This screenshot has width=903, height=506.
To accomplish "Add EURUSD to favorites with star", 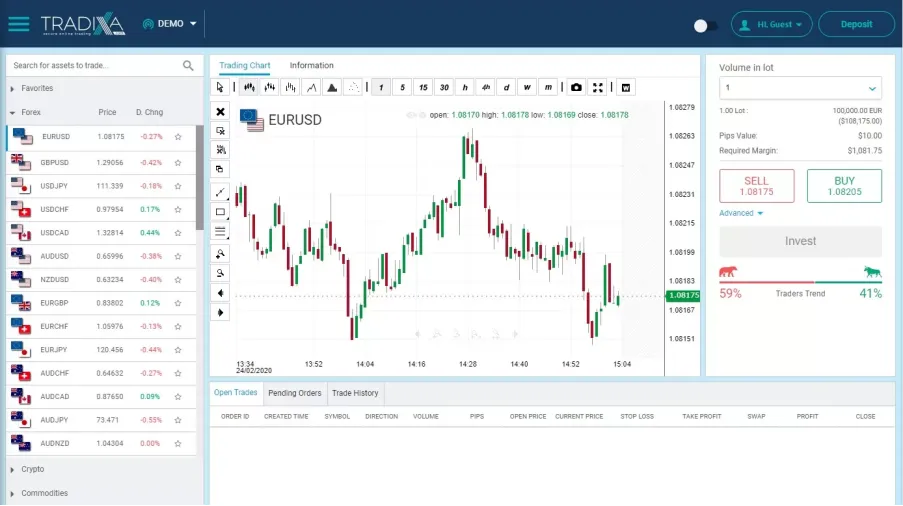I will click(x=178, y=137).
